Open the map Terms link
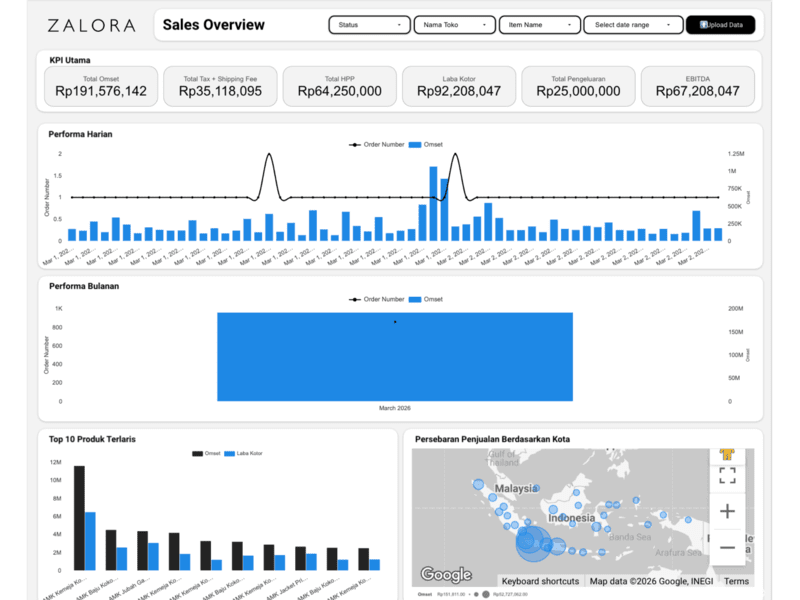Screen dimensions: 800x600 click(x=736, y=581)
